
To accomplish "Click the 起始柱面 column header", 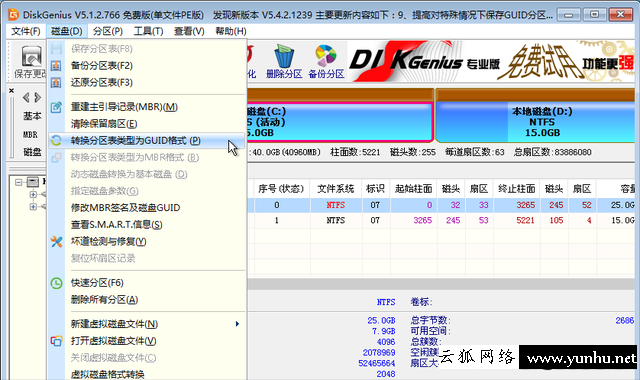I will (413, 189).
